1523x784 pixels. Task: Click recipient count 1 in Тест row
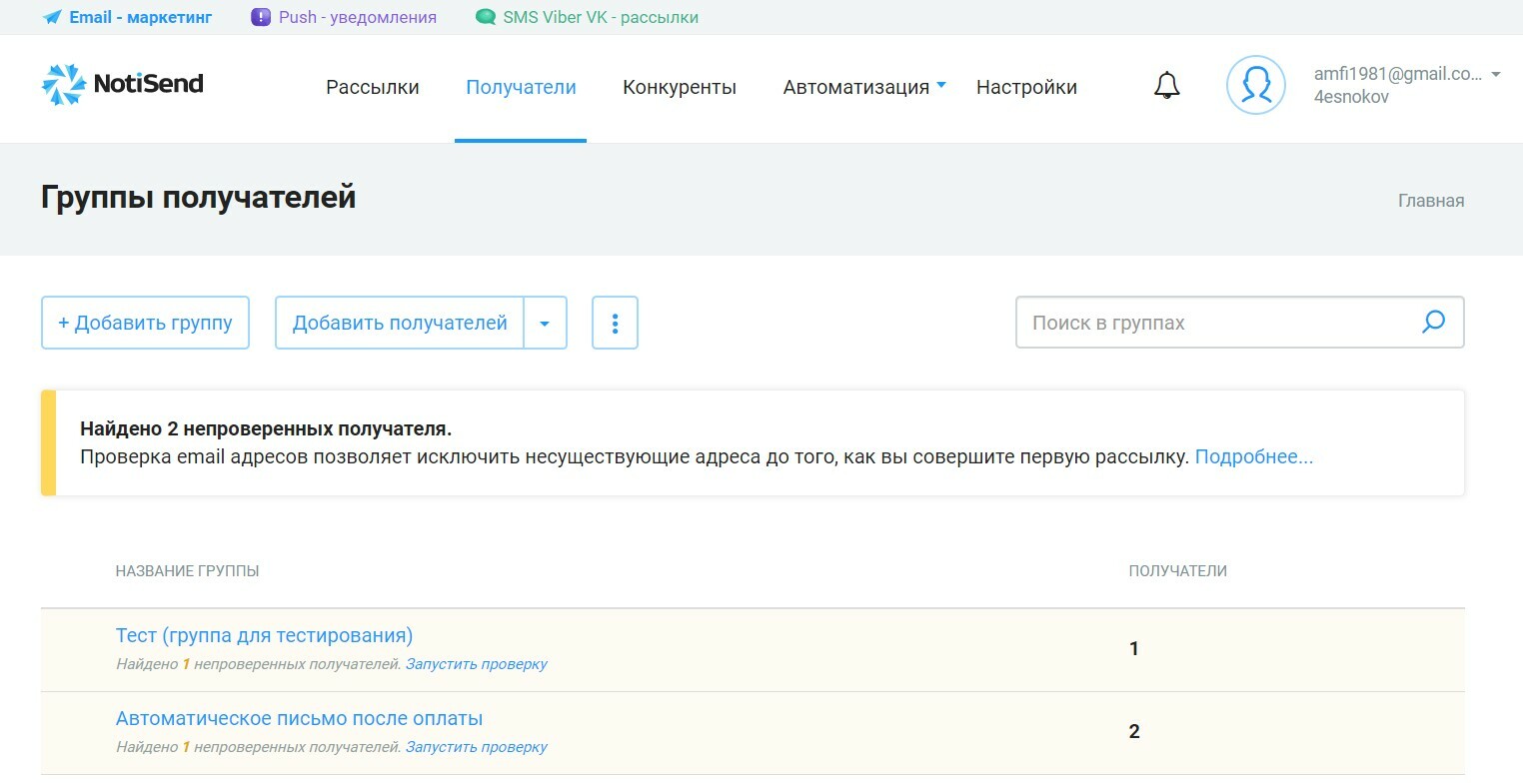pos(1133,649)
